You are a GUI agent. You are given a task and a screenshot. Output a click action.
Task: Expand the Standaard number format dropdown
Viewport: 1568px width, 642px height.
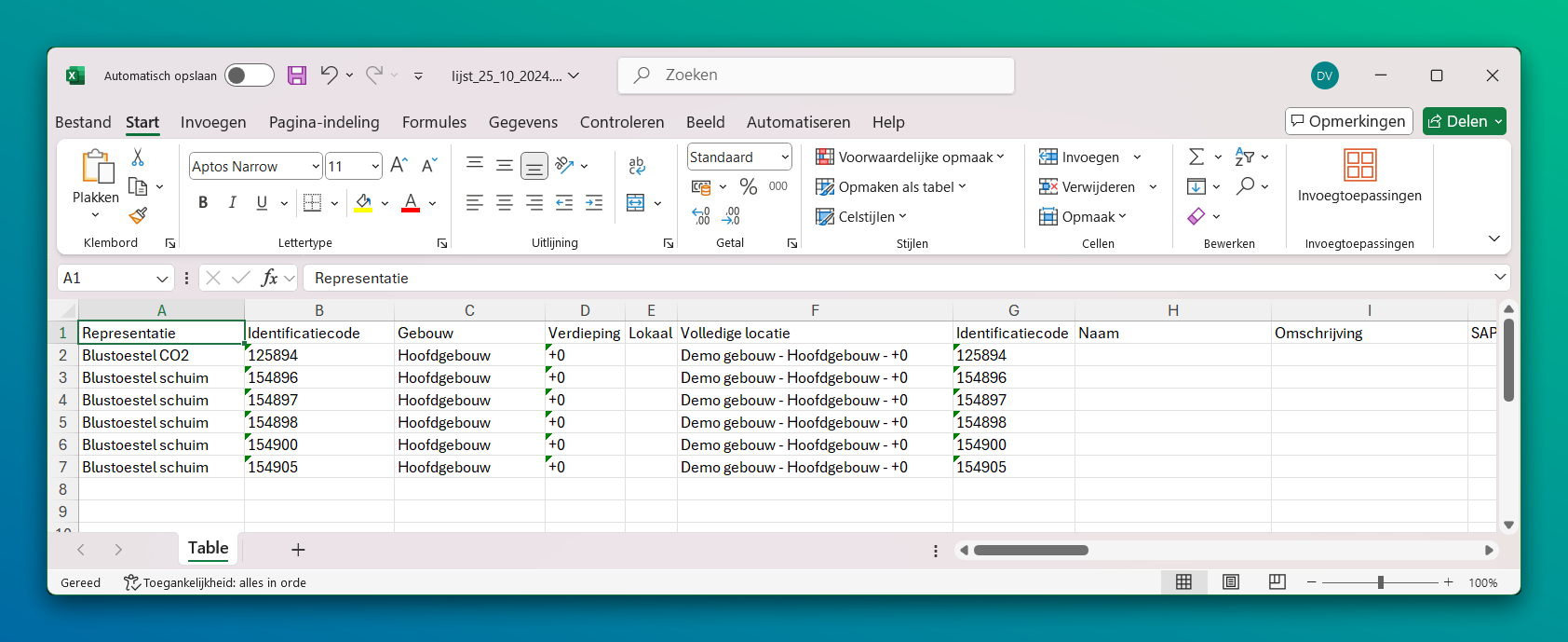(785, 157)
